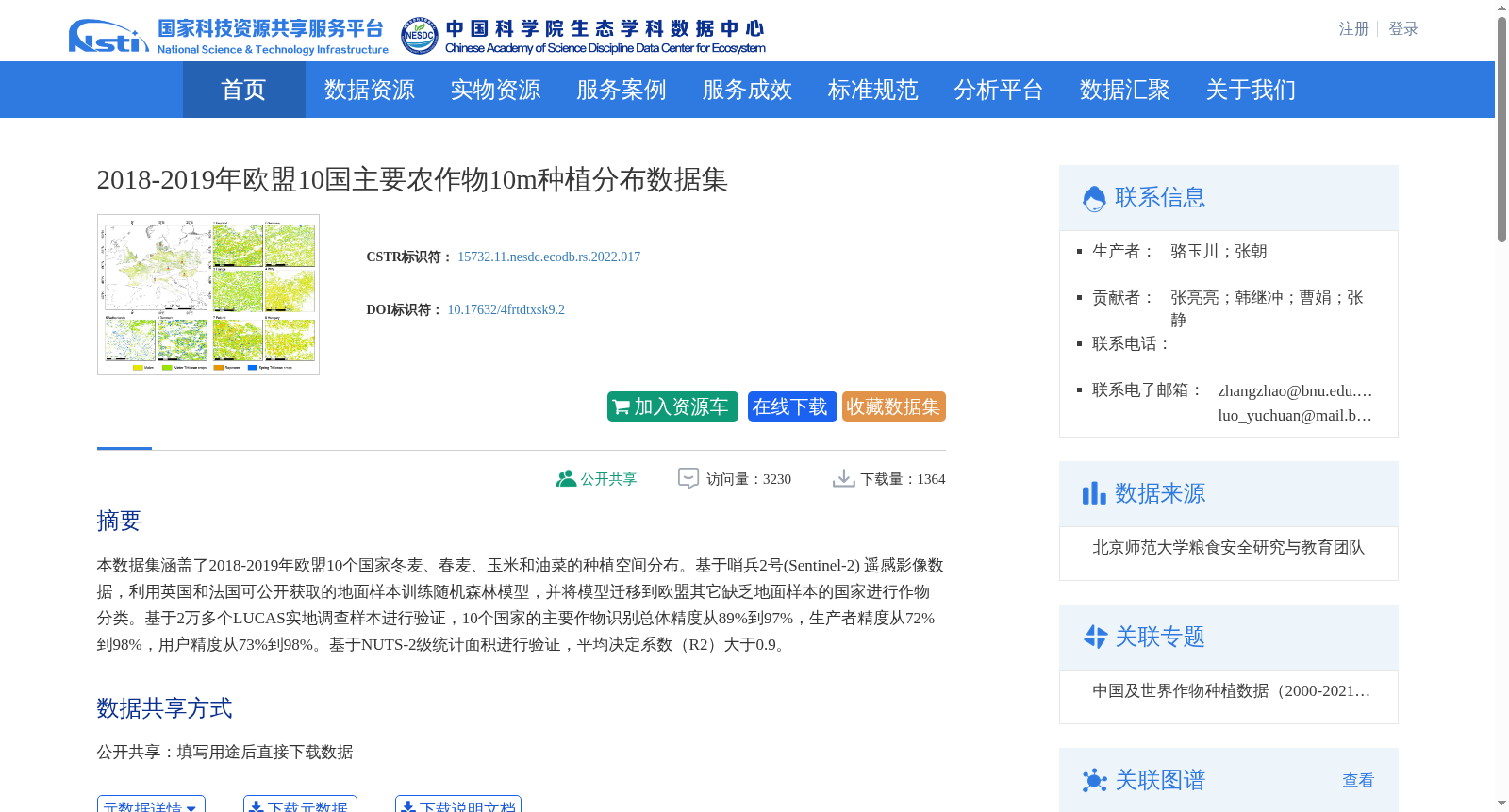Go to 实物资源 in navigation bar

[495, 90]
